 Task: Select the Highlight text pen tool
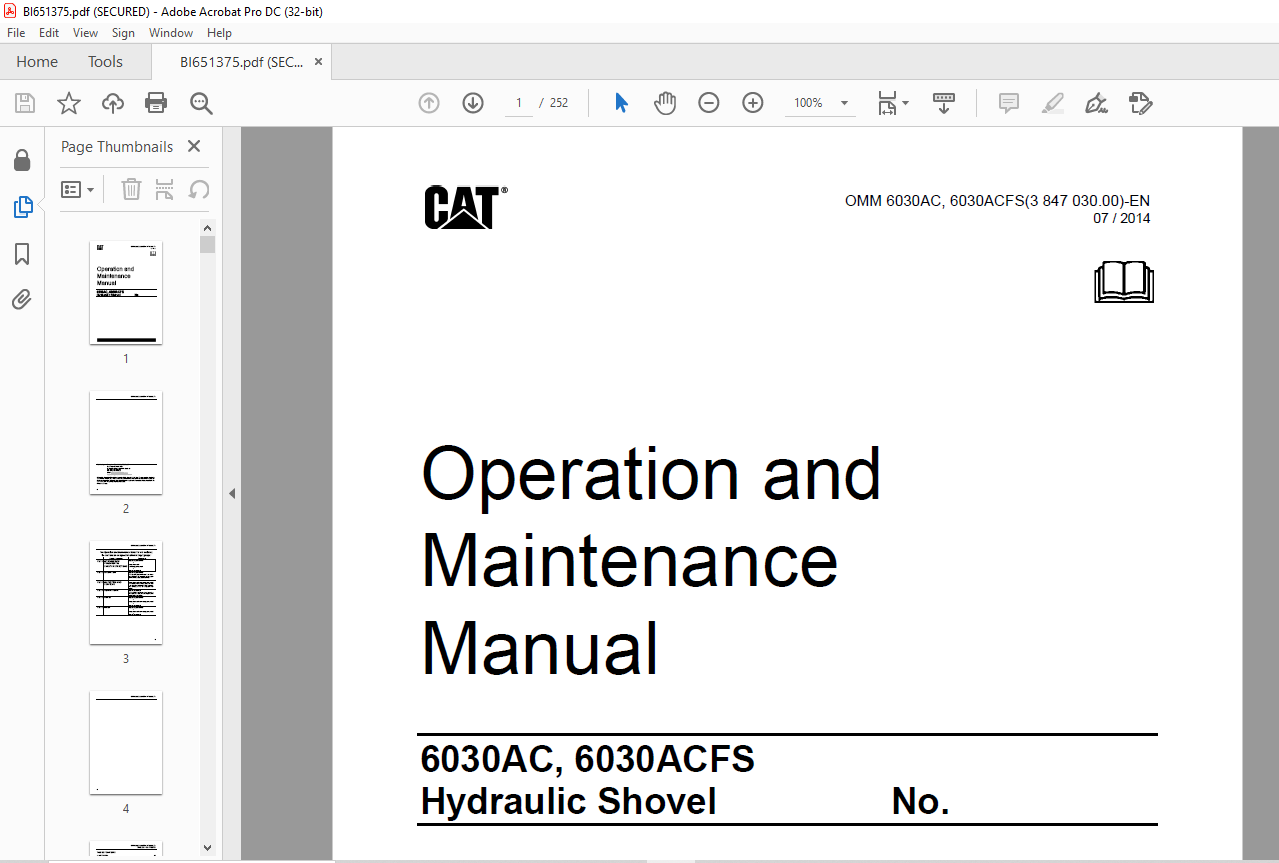point(1052,103)
